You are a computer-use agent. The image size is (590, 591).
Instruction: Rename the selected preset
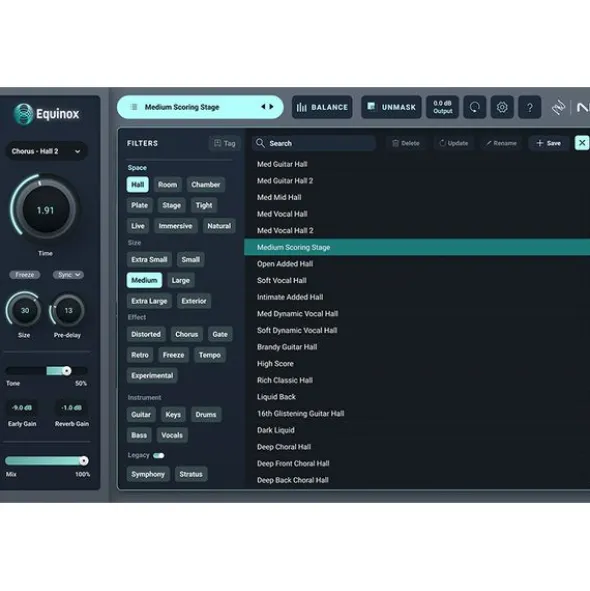click(x=501, y=143)
